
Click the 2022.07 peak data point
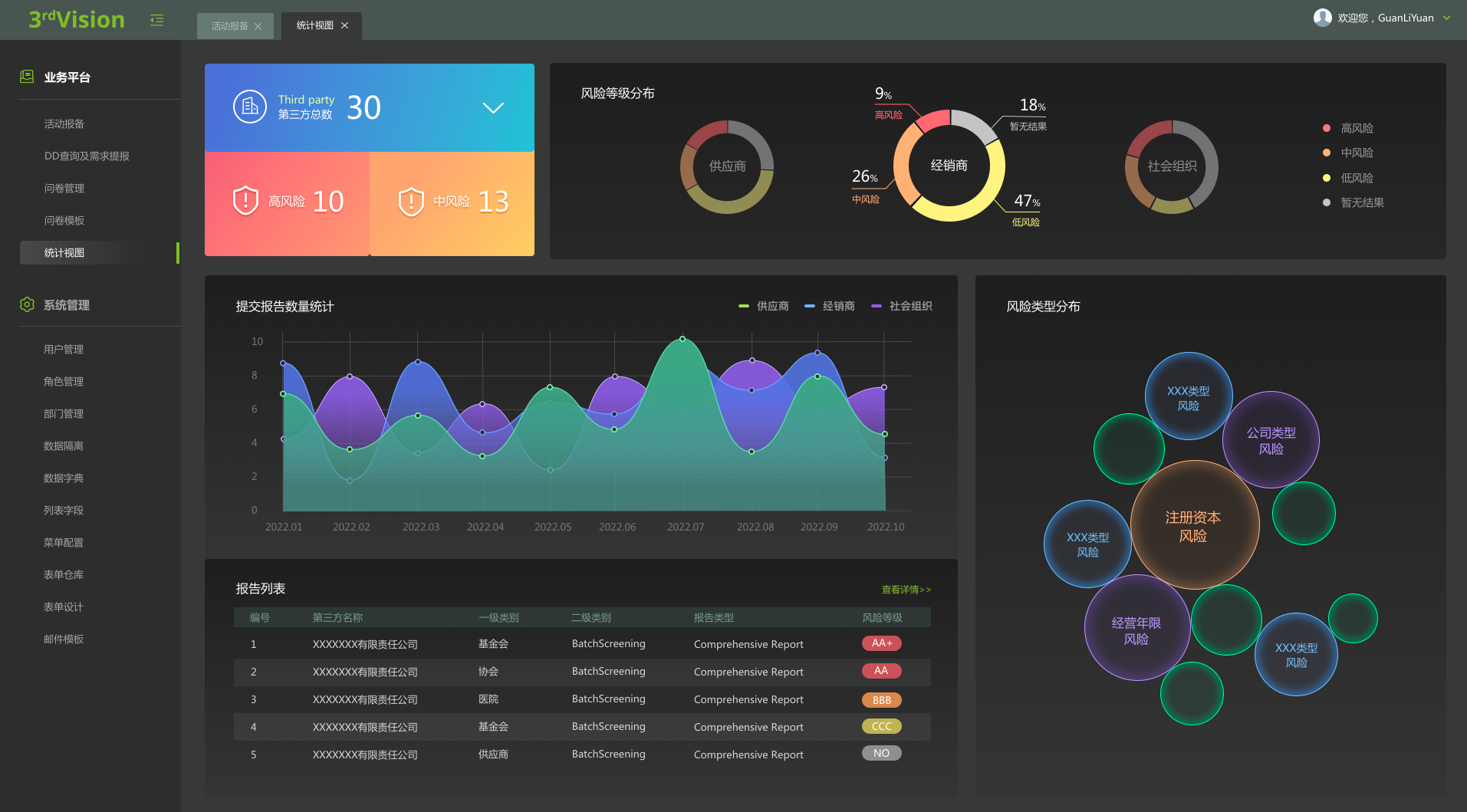coord(683,339)
